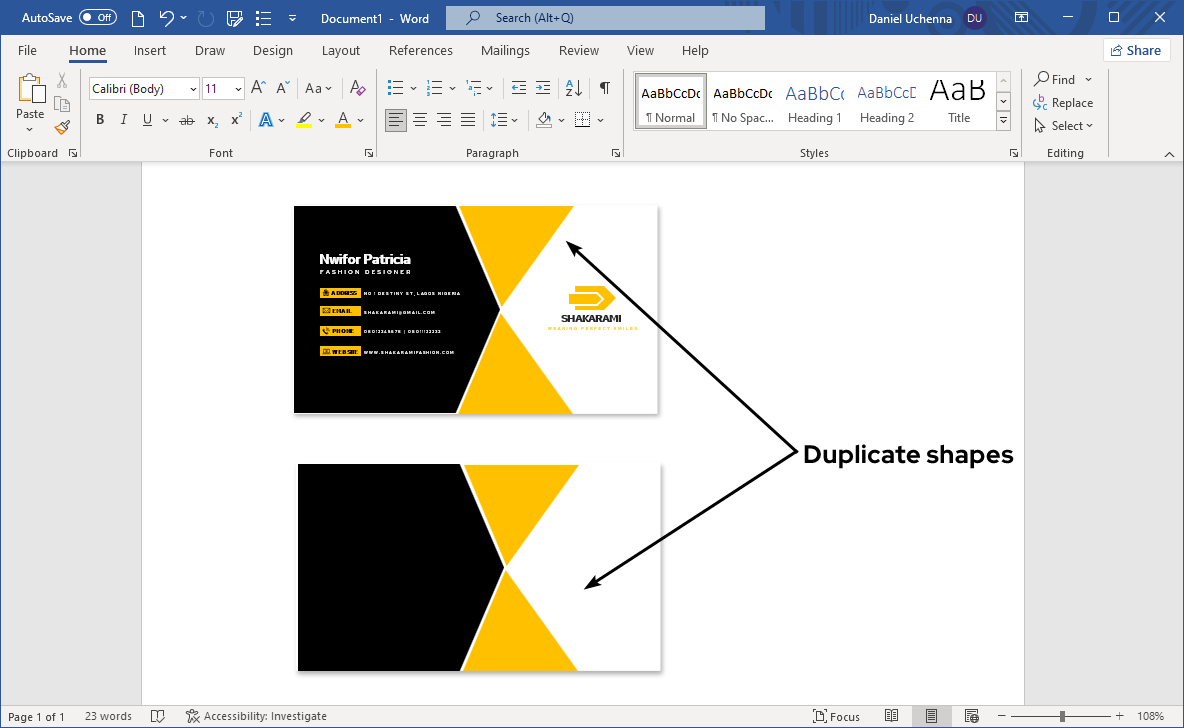The image size is (1184, 728).
Task: Open the font name dropdown
Action: (193, 89)
